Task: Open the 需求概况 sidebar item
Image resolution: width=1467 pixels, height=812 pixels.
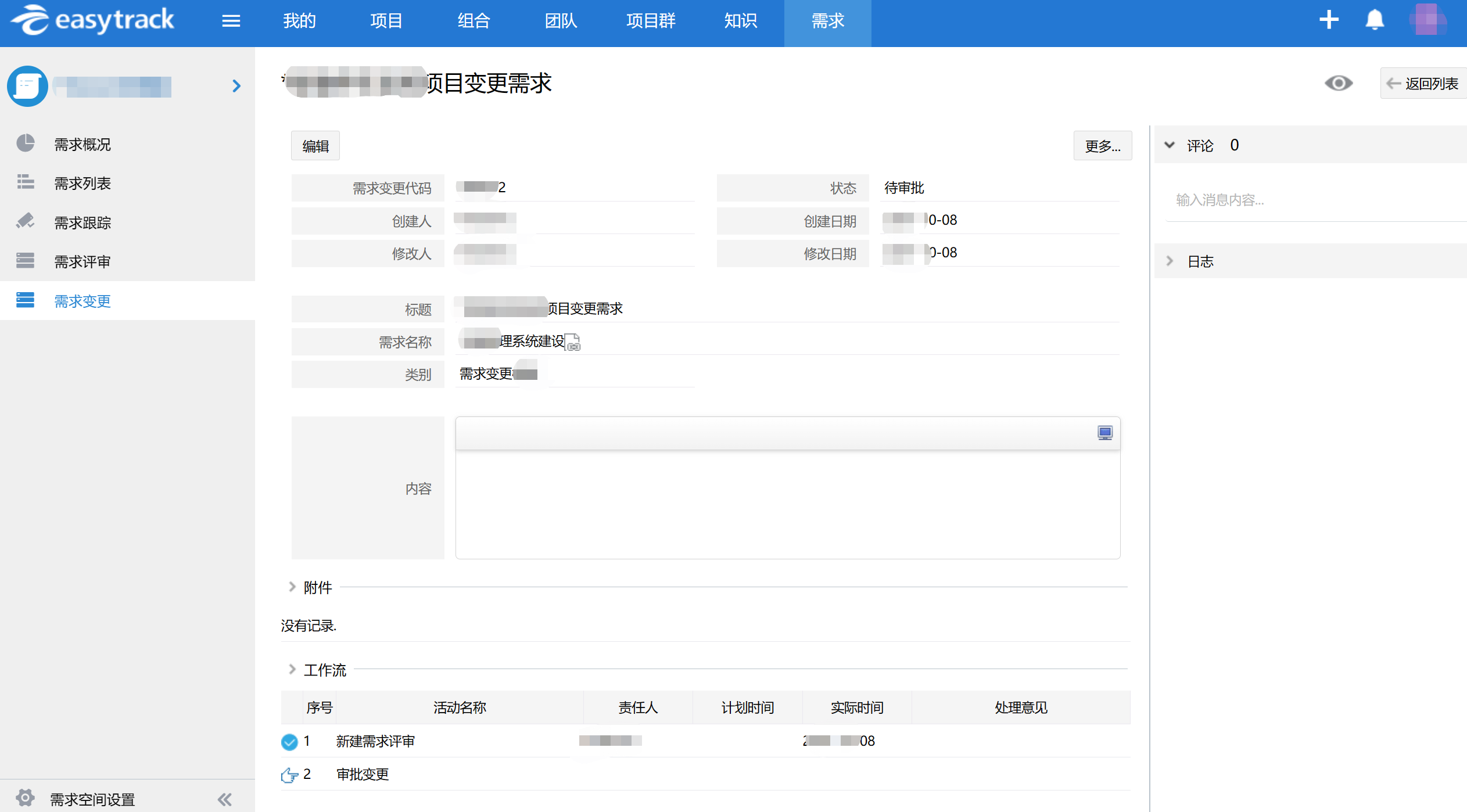Action: click(82, 144)
